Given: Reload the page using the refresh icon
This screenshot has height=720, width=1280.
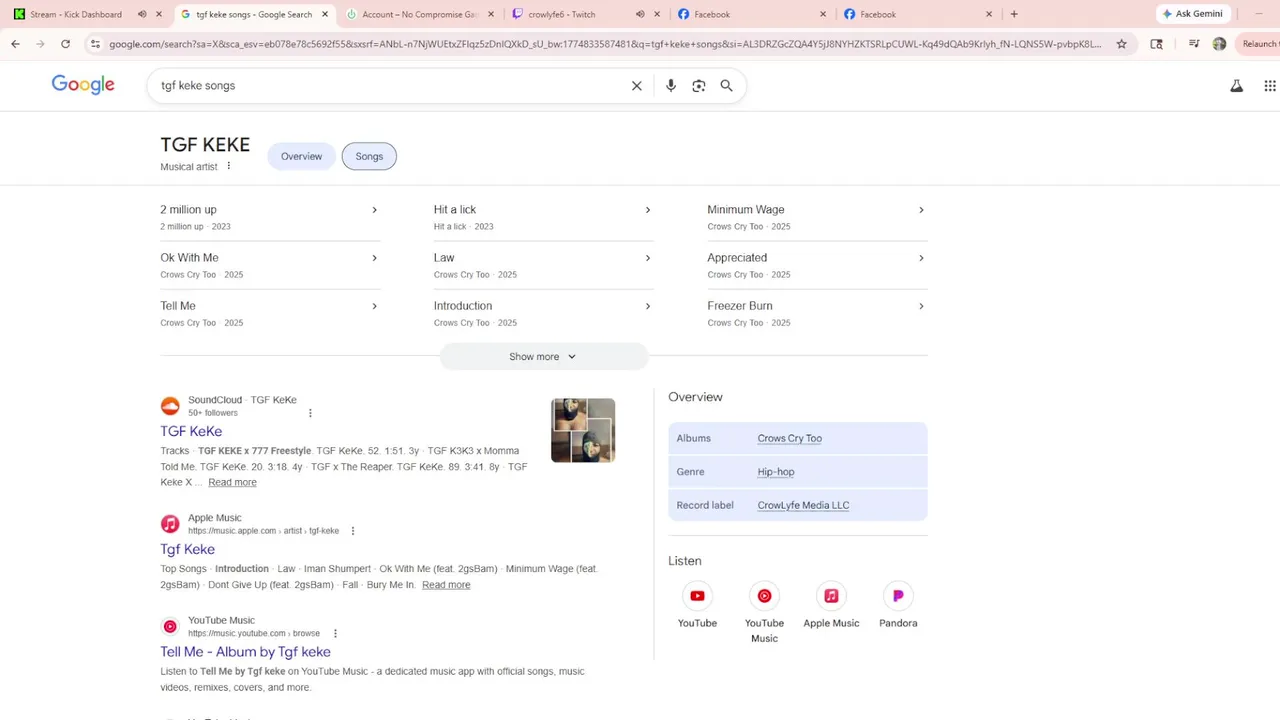Looking at the screenshot, I should click(66, 44).
